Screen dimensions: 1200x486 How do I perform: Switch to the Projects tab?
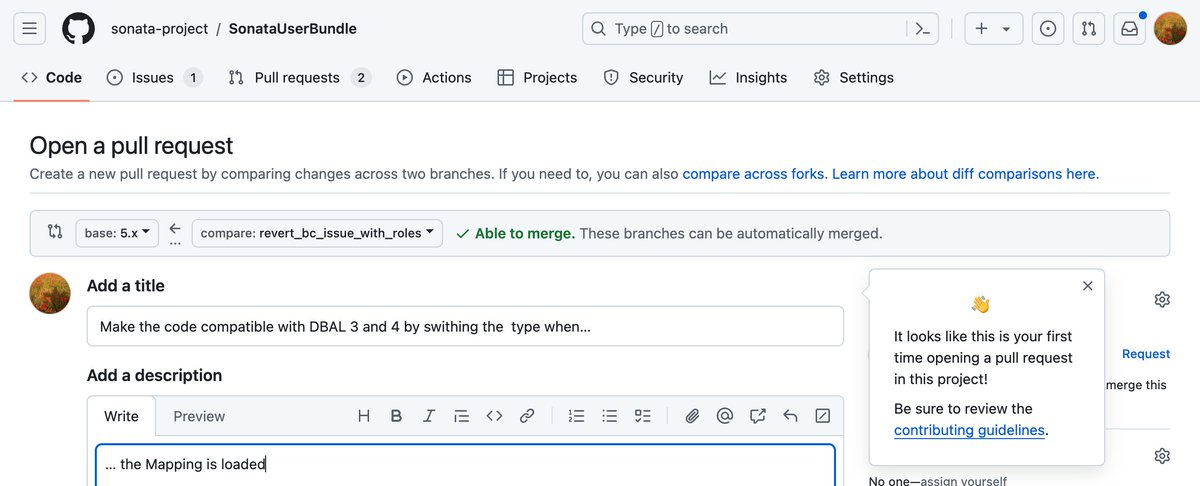(x=537, y=77)
